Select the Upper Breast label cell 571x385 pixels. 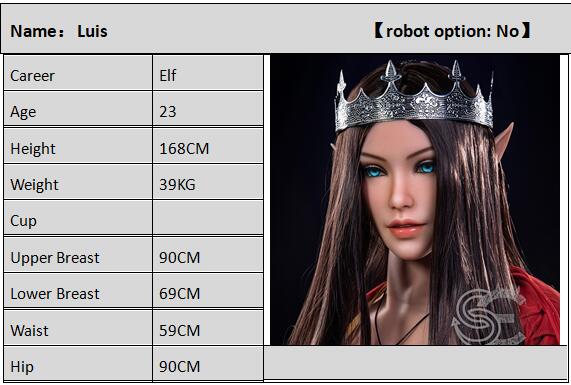point(78,255)
